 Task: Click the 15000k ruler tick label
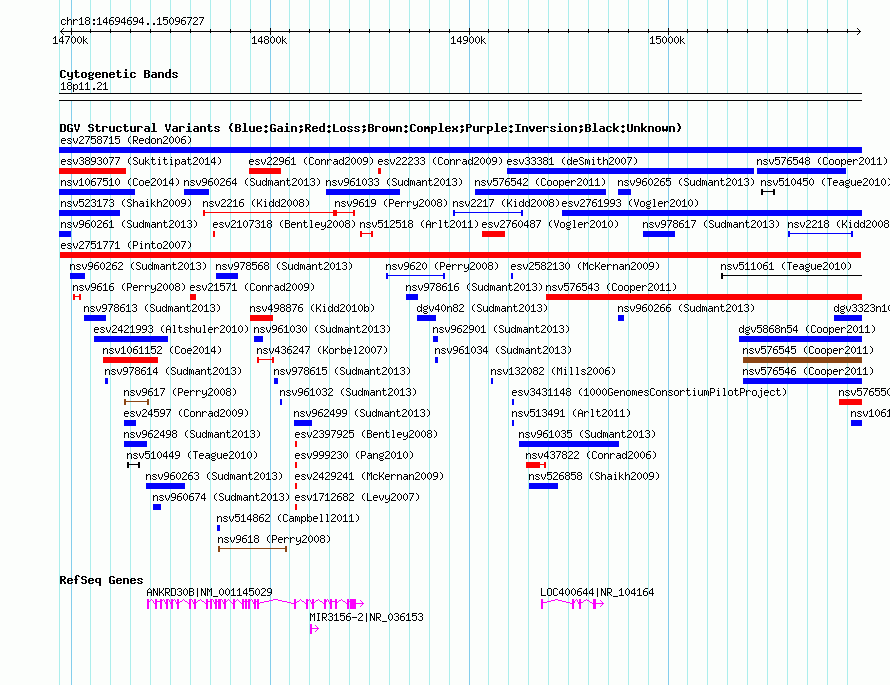pyautogui.click(x=667, y=40)
